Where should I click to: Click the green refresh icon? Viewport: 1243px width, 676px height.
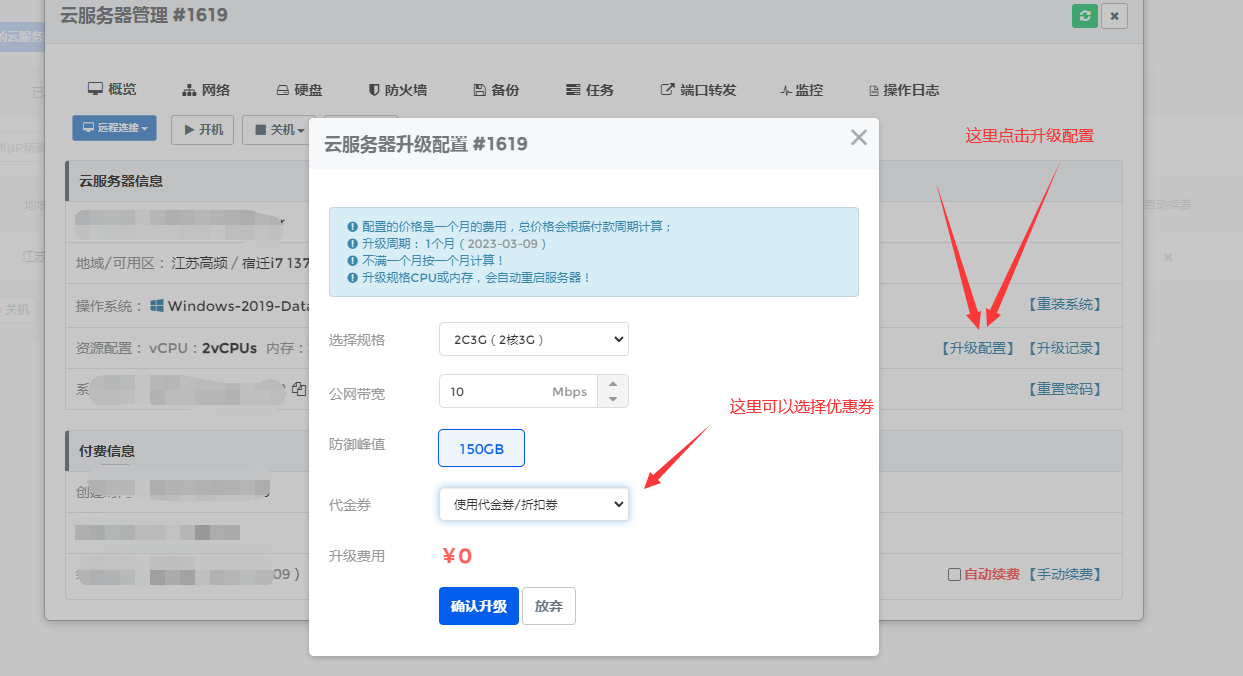point(1084,16)
